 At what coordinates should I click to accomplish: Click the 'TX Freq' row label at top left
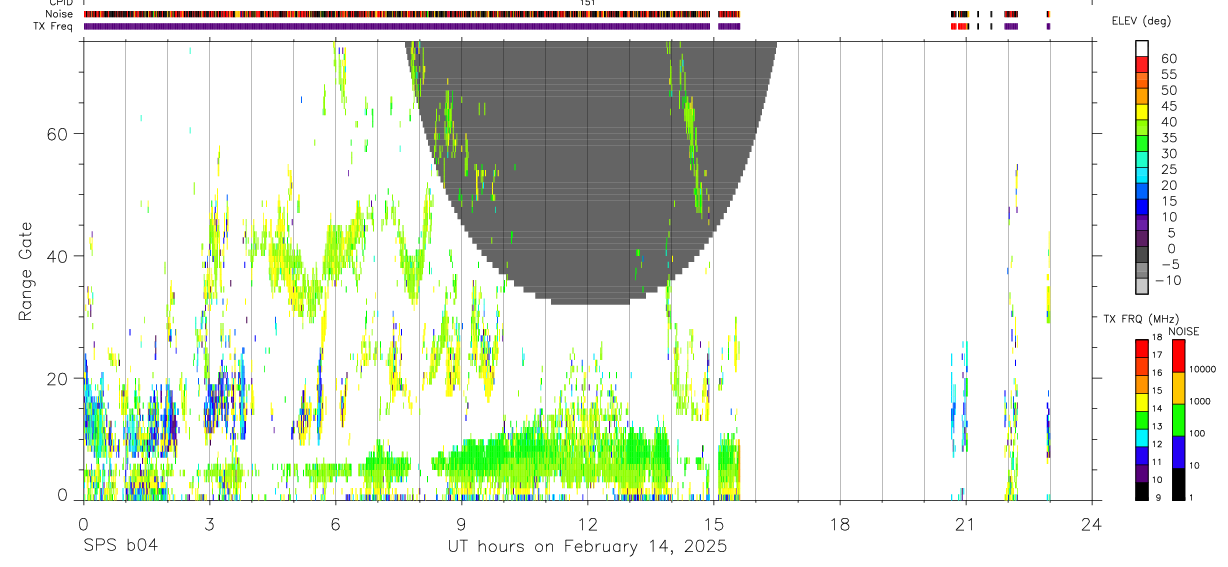pos(55,26)
